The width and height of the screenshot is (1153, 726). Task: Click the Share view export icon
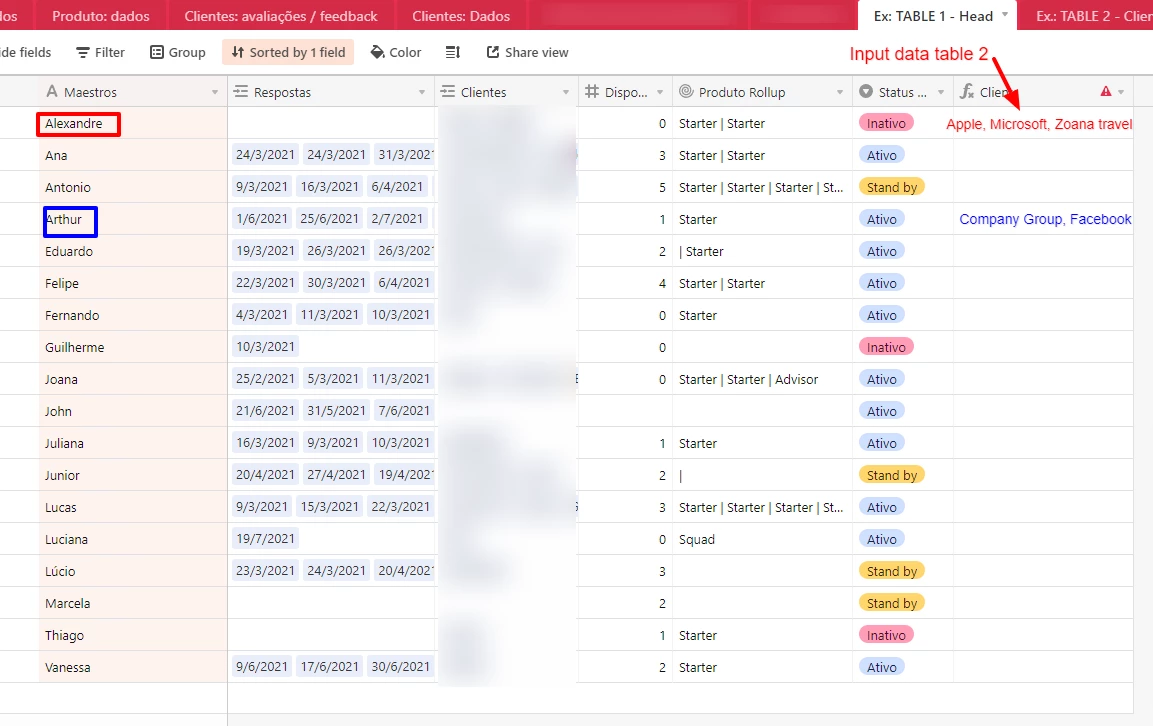(493, 51)
